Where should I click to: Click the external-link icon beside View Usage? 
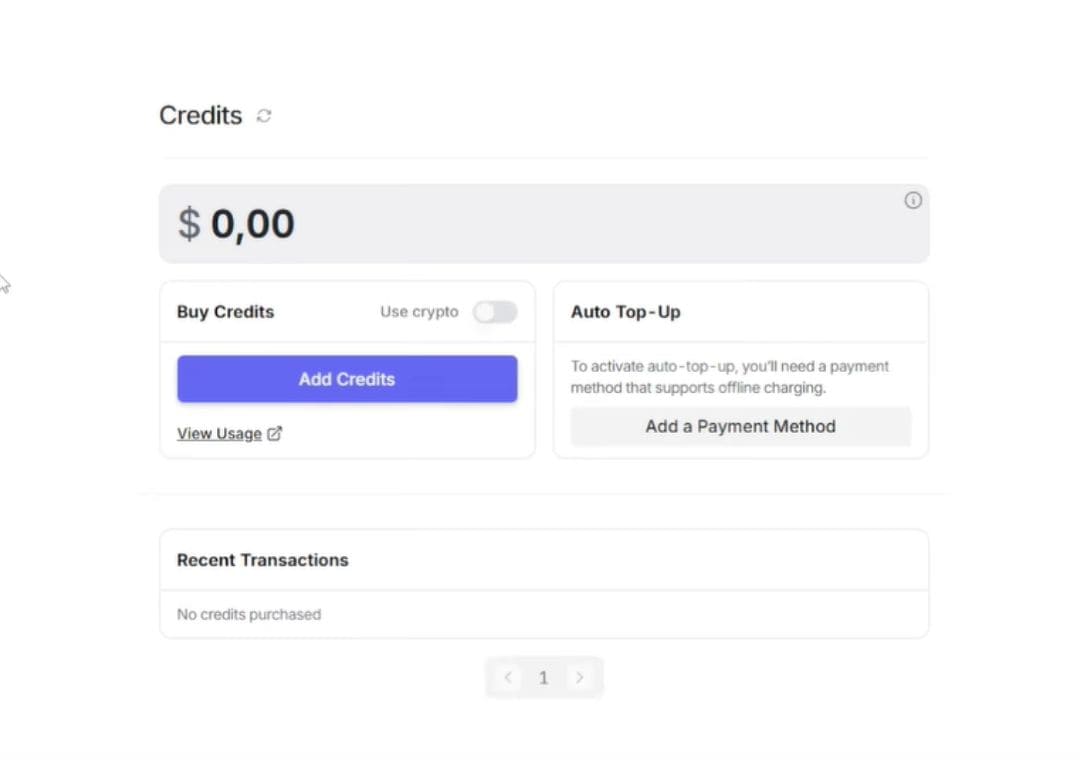(274, 433)
